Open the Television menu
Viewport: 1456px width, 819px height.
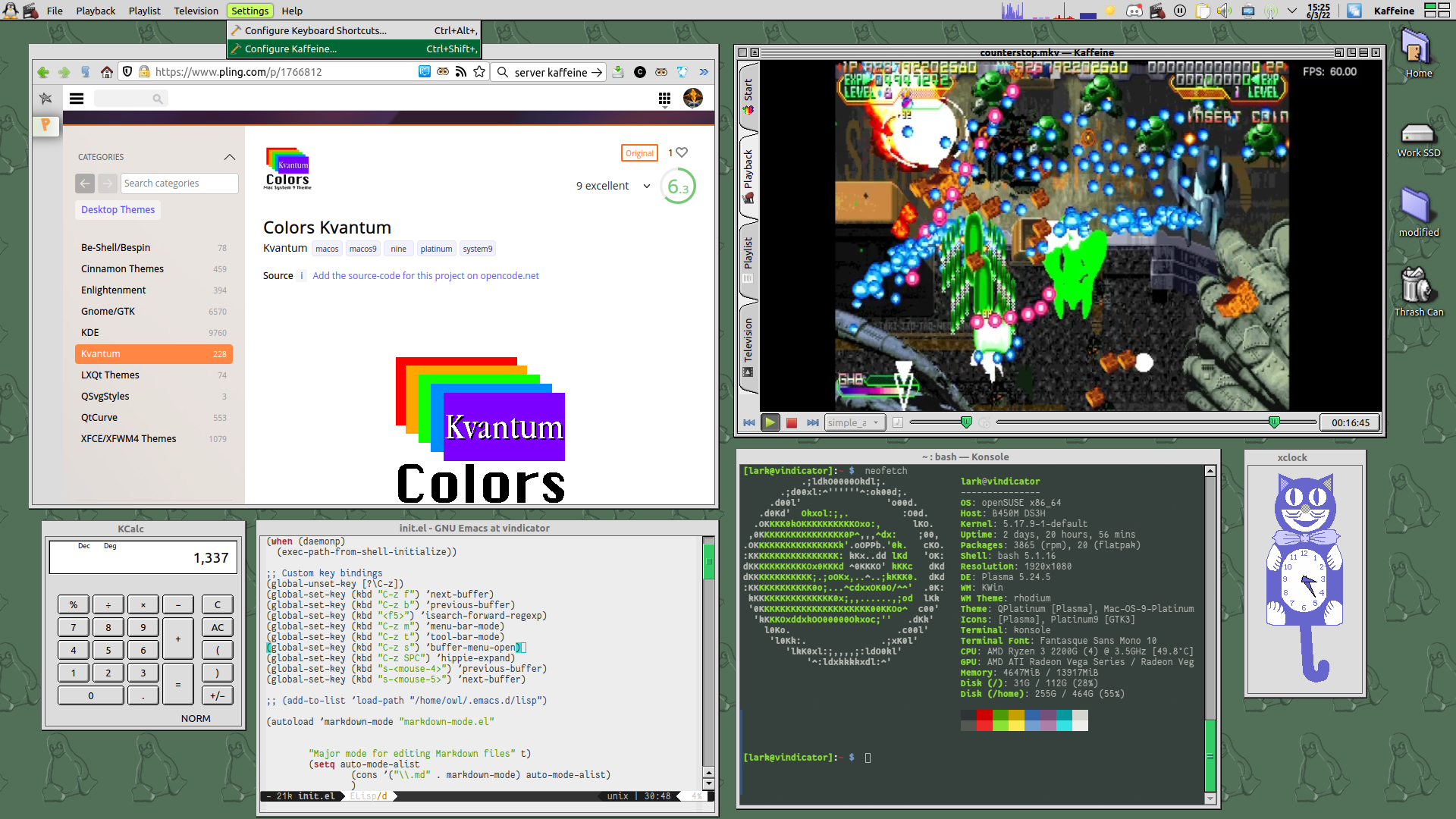point(196,11)
